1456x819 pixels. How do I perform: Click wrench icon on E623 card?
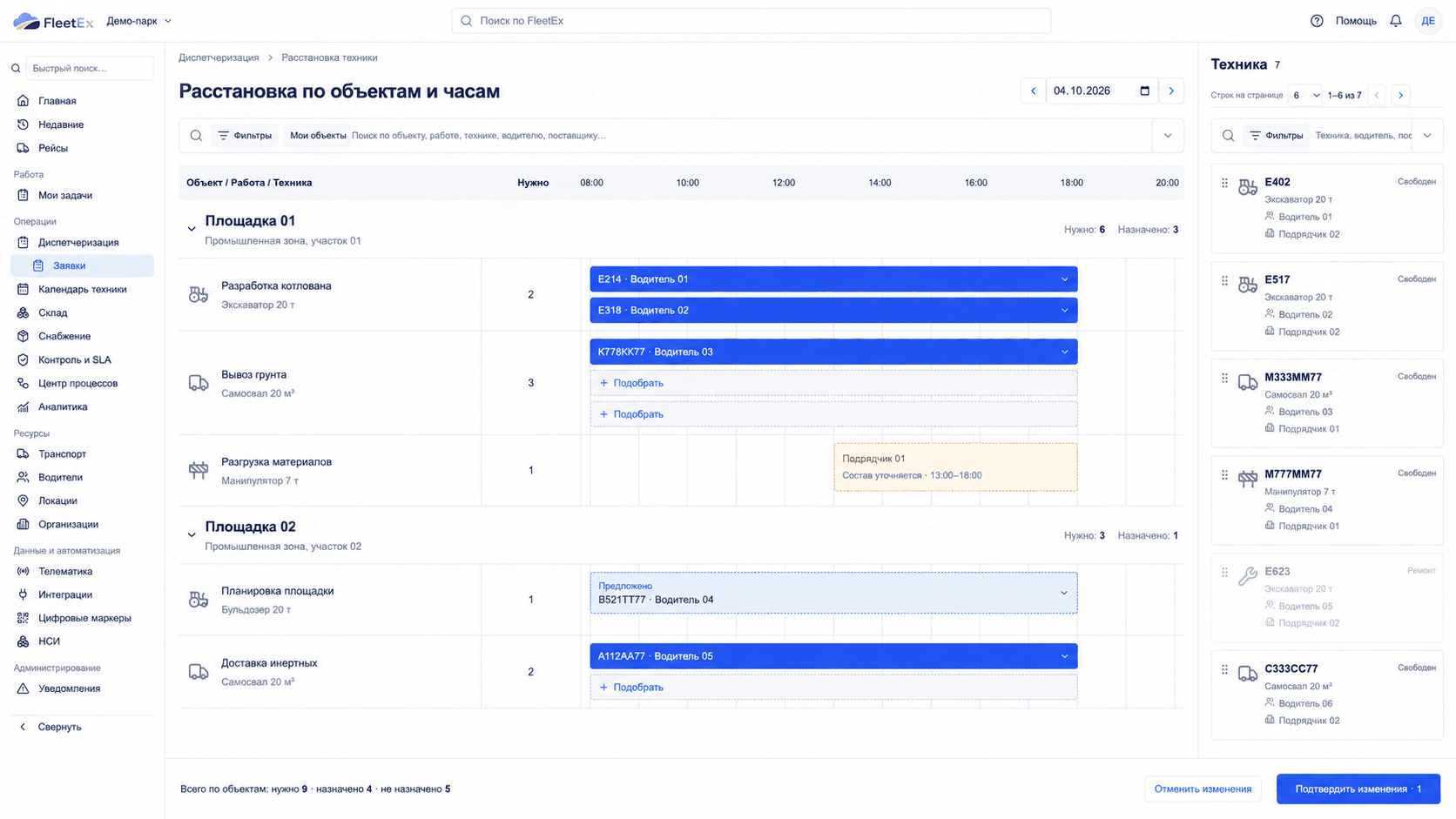click(1248, 576)
